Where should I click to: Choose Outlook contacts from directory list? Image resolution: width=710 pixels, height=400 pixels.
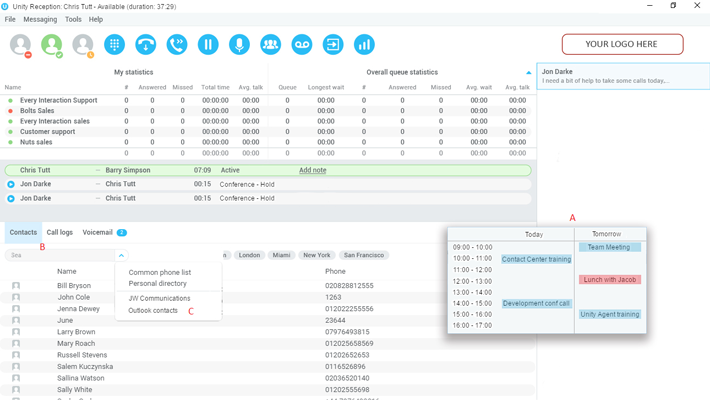[153, 310]
